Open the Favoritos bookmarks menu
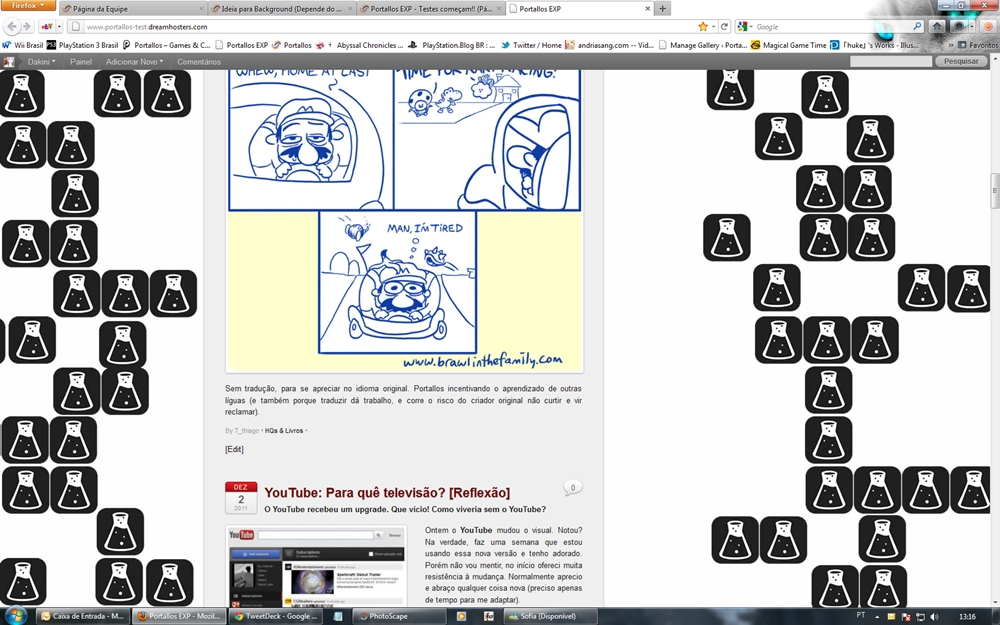1000x625 pixels. coord(978,45)
